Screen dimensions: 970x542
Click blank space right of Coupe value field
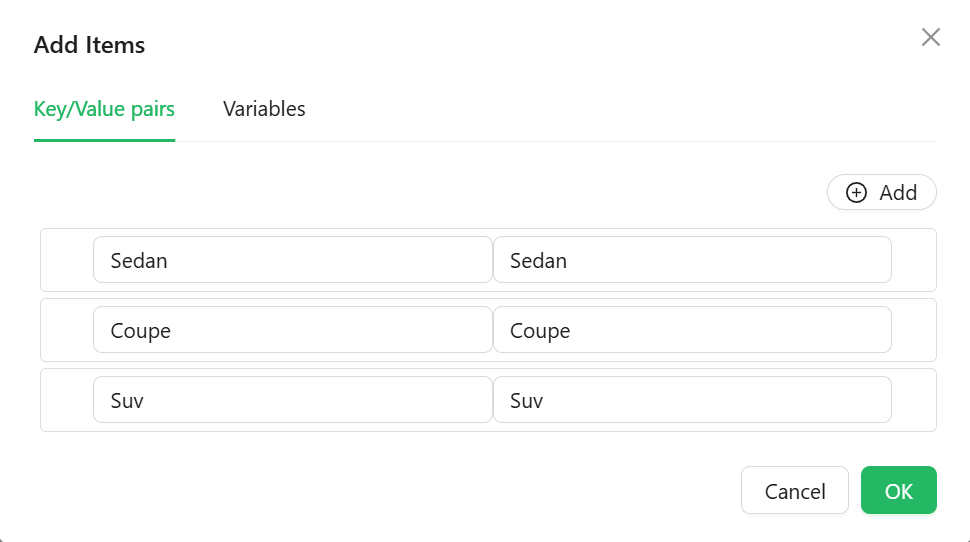914,330
